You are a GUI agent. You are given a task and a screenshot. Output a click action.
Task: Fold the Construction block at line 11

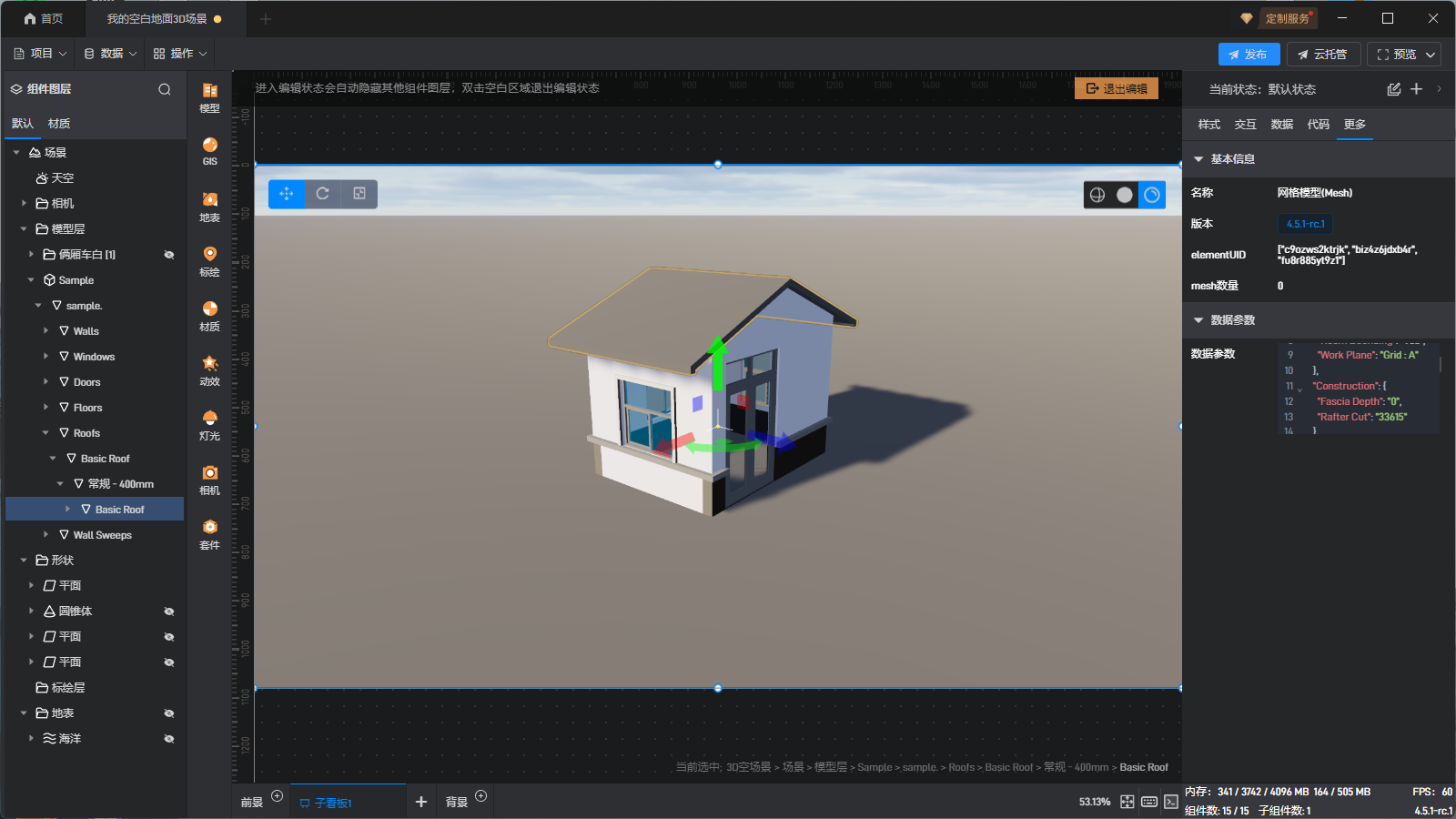[1299, 389]
